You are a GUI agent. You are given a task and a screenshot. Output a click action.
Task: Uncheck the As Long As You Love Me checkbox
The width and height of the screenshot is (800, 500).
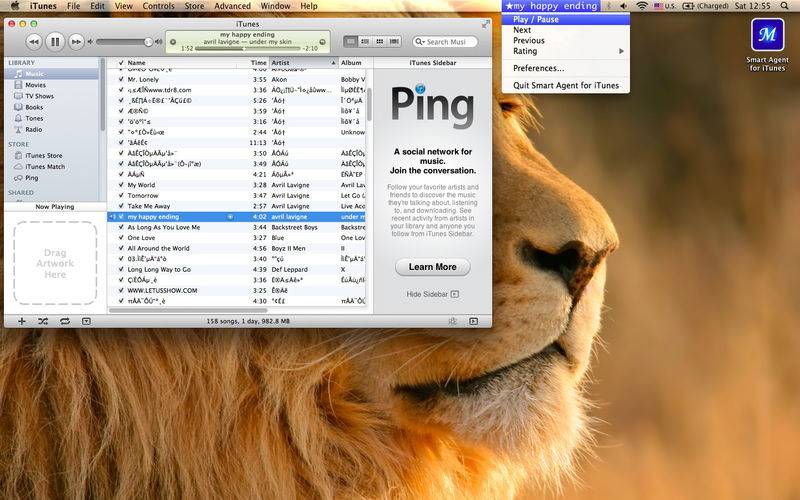[121, 227]
